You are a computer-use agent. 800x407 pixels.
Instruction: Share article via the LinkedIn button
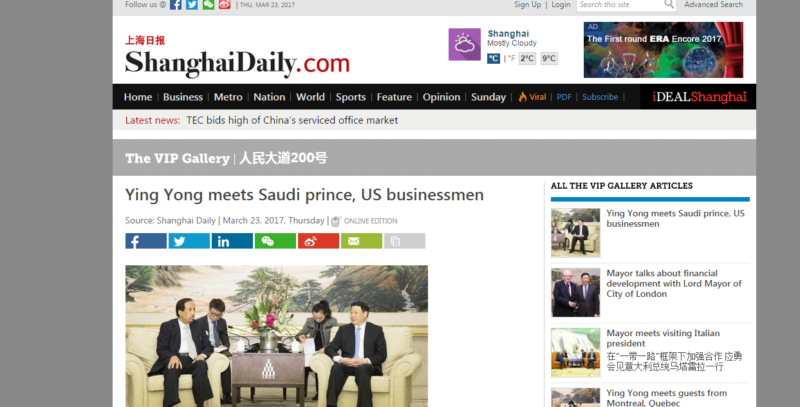(232, 241)
